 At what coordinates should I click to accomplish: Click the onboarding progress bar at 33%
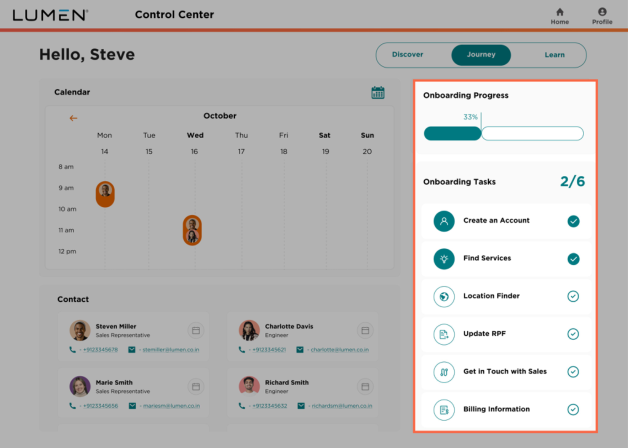[x=503, y=133]
